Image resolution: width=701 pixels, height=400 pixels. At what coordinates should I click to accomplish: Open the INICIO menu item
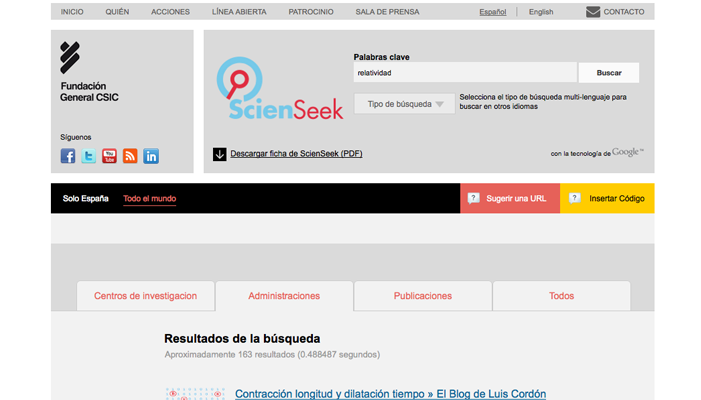(x=72, y=12)
